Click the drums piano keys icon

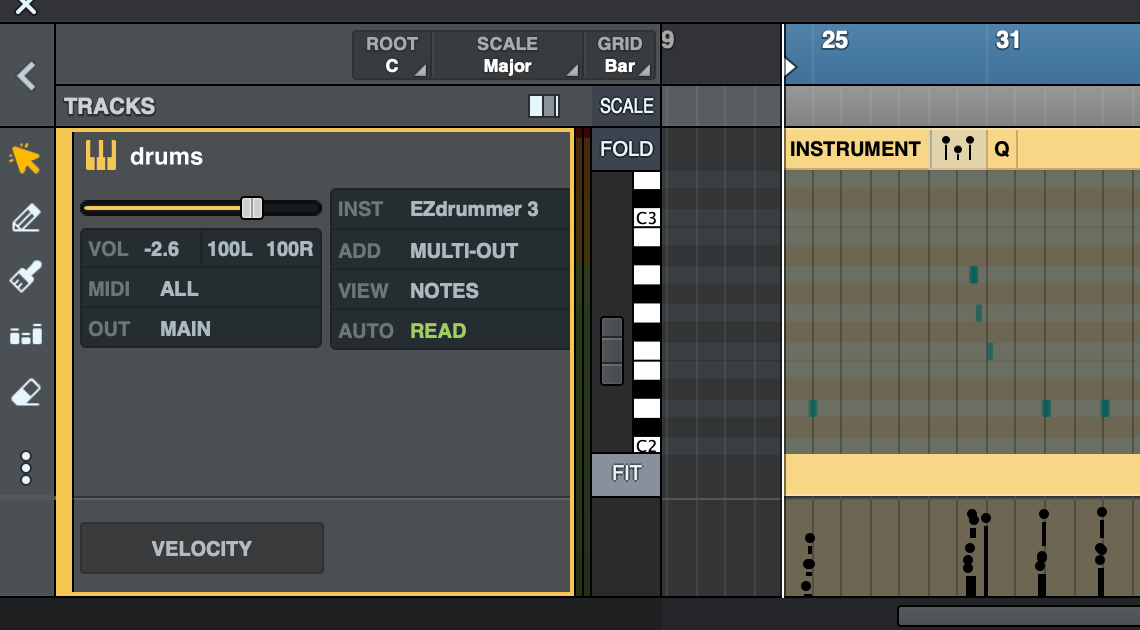point(100,156)
